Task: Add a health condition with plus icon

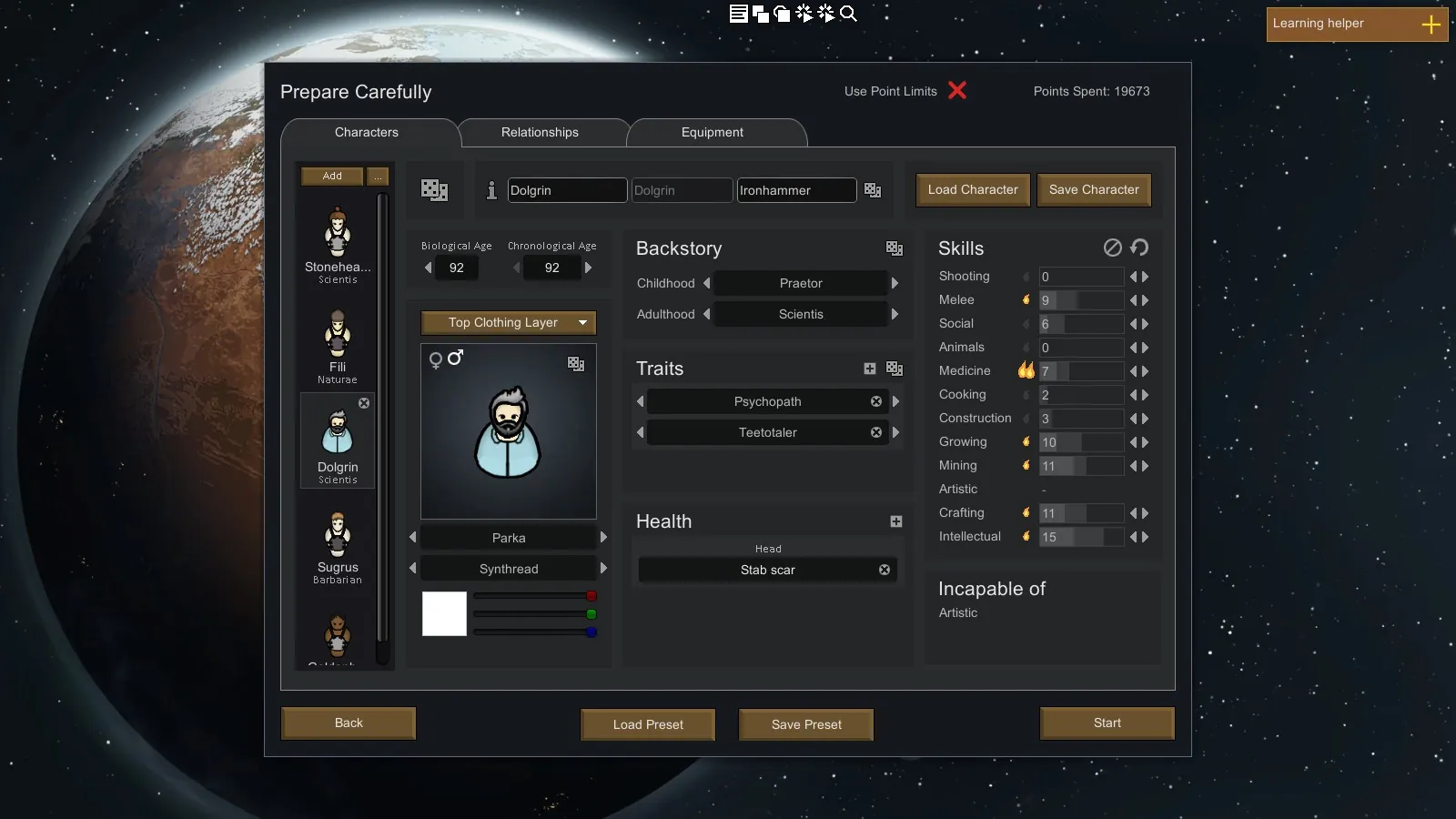Action: click(x=896, y=521)
